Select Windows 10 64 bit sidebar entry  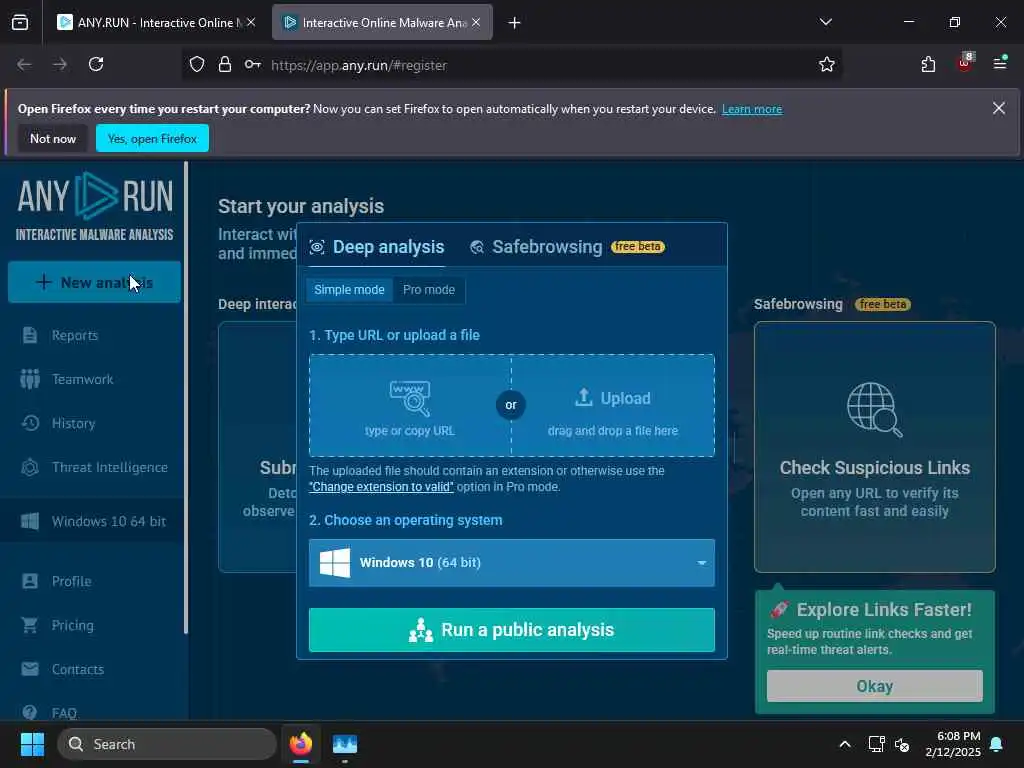pos(93,521)
